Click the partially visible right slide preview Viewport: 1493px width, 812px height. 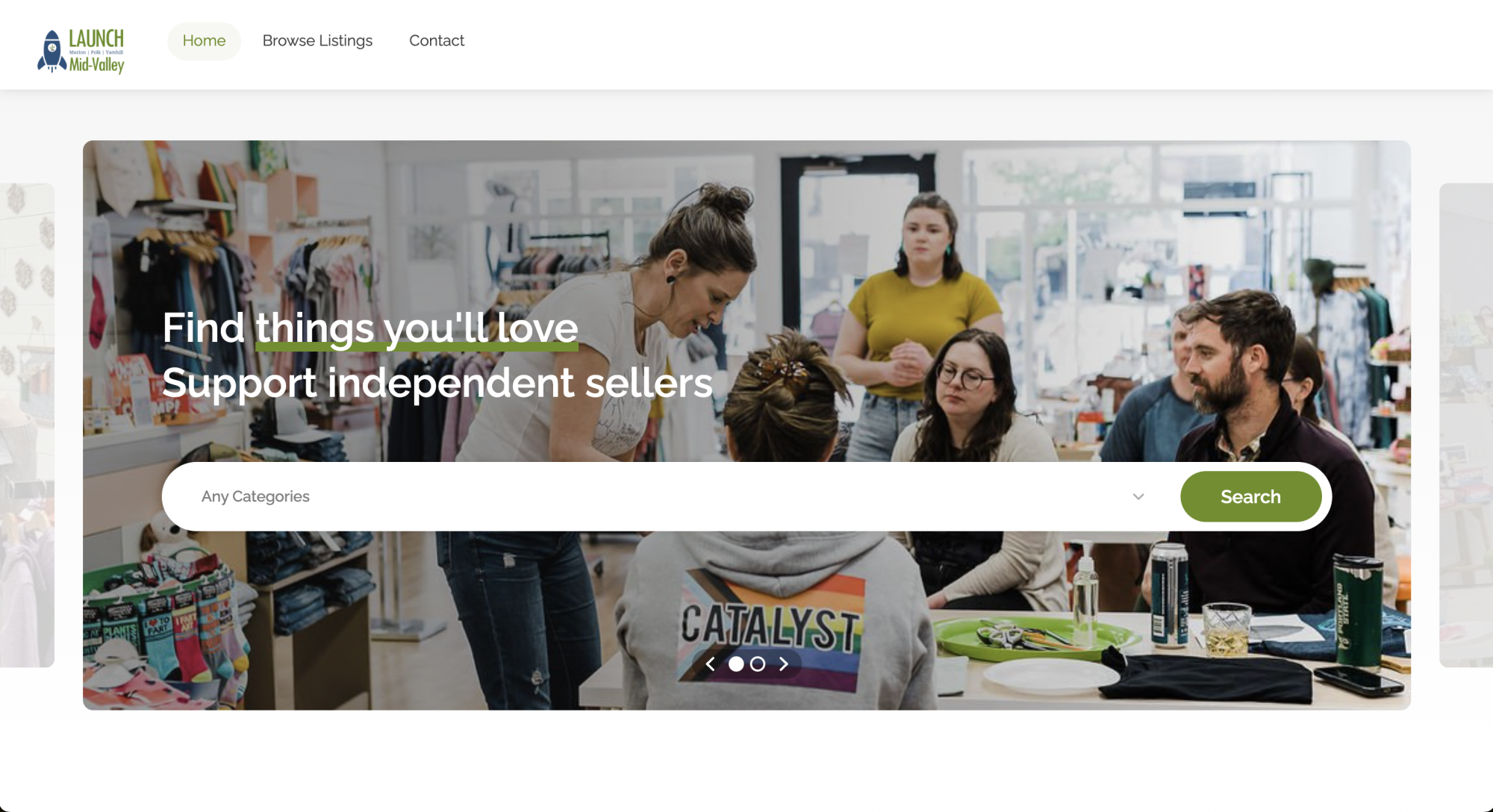pos(1465,425)
